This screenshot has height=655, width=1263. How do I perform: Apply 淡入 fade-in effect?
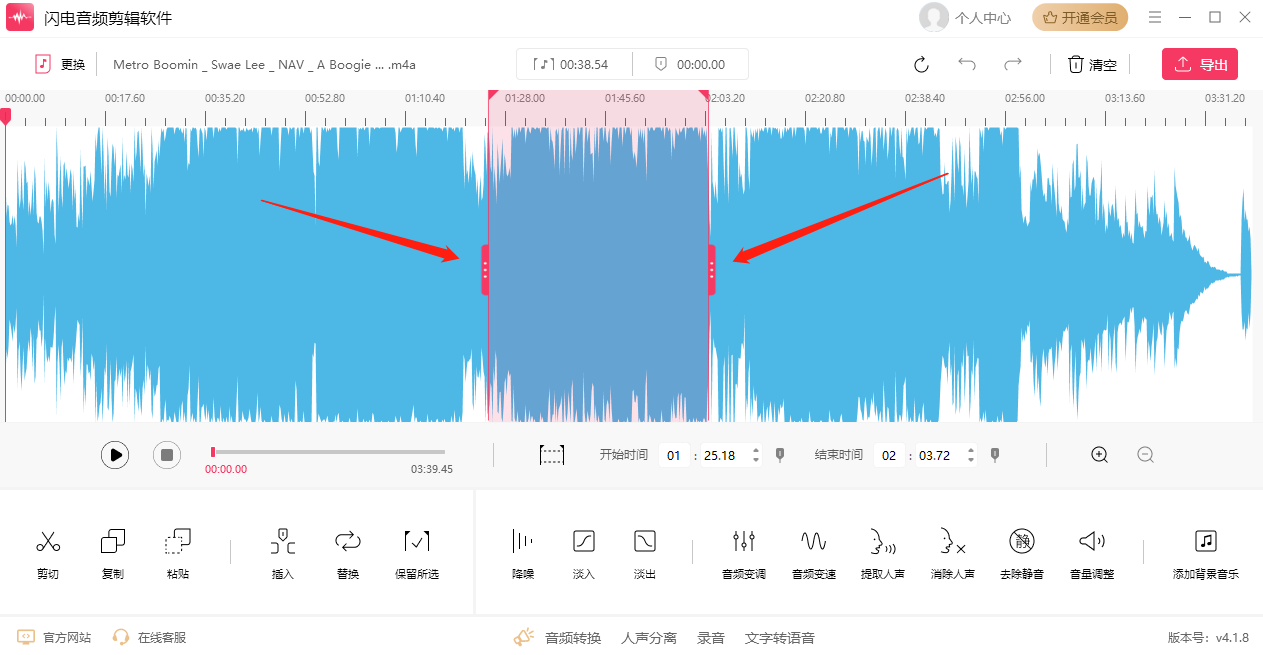click(x=583, y=542)
